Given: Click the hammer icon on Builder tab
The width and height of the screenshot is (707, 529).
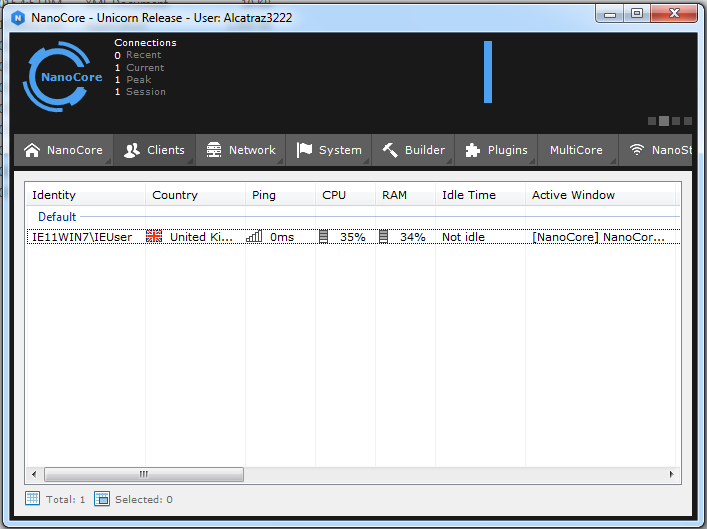Looking at the screenshot, I should (x=390, y=150).
